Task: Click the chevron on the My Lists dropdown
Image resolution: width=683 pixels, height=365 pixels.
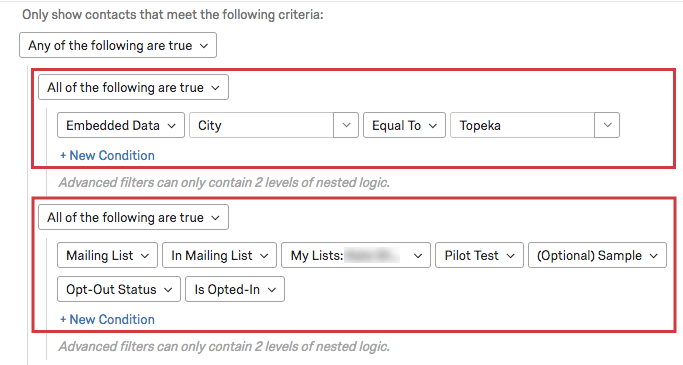Action: [x=418, y=256]
